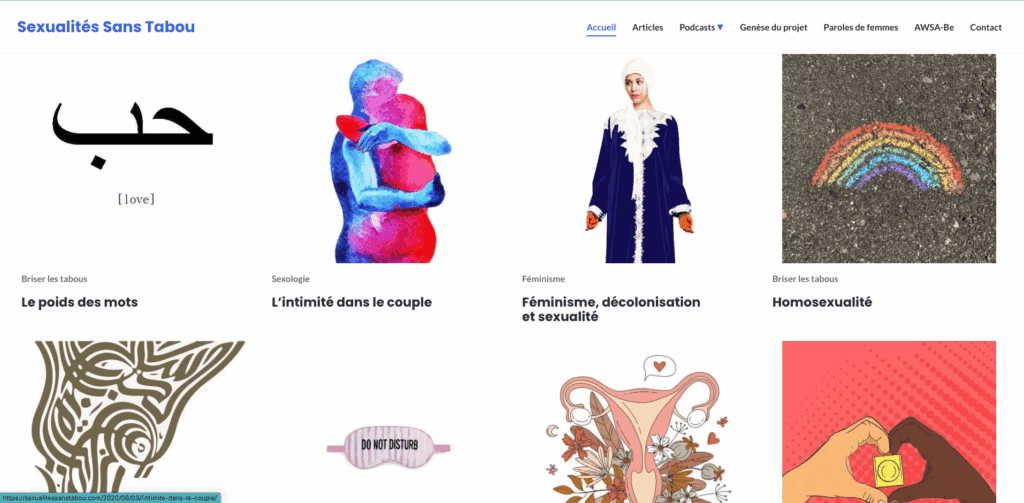The height and width of the screenshot is (503, 1024).
Task: Read the article Le poids des mots
Action: pos(80,302)
